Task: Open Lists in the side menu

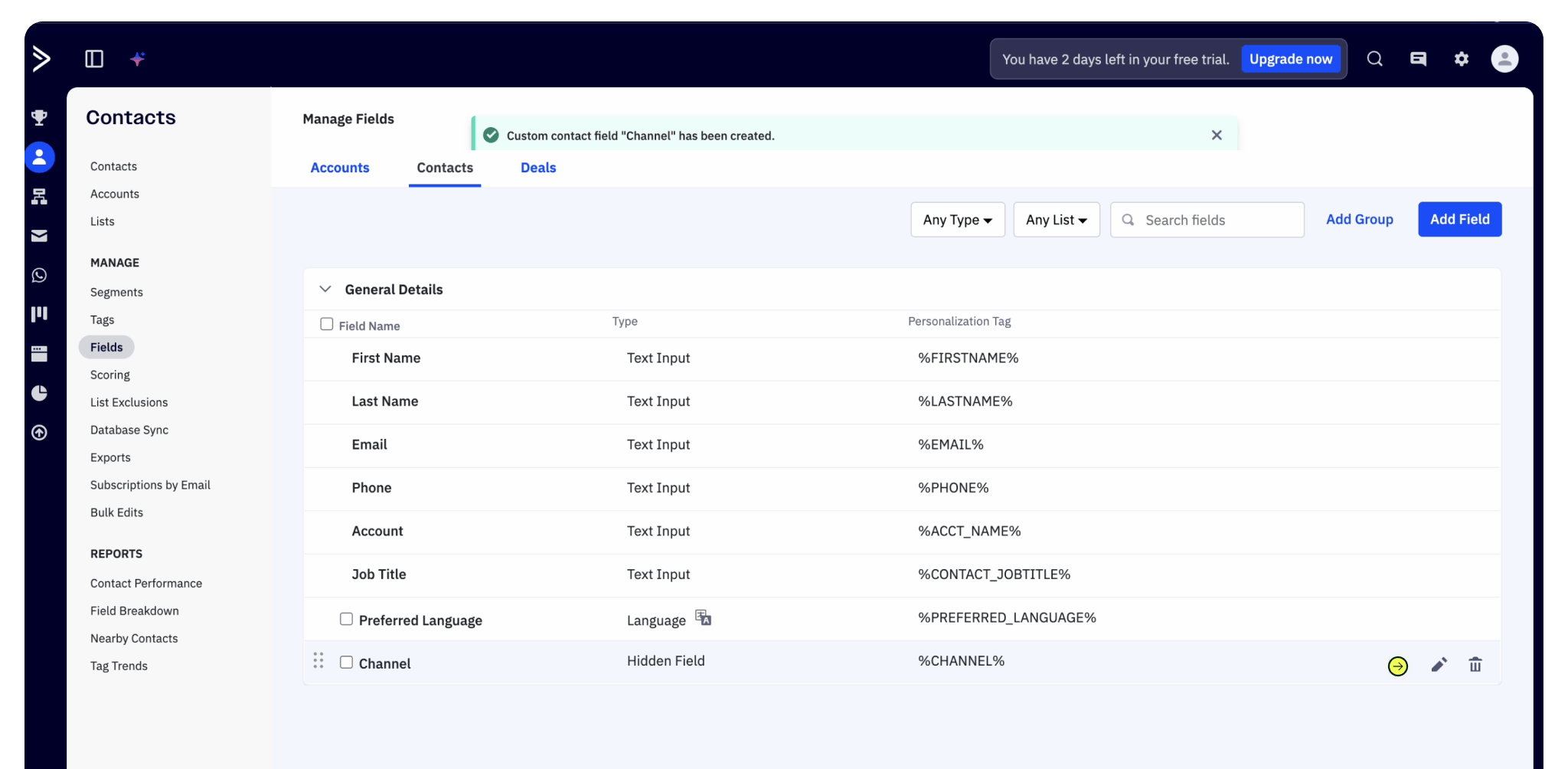Action: [103, 221]
